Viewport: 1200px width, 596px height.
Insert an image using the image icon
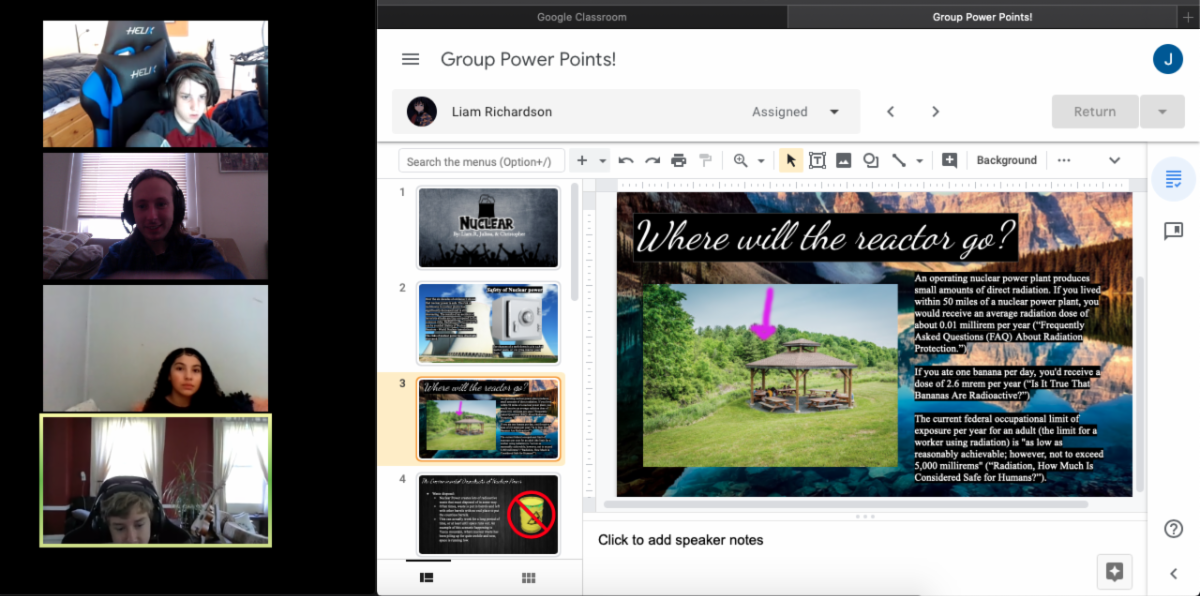(843, 160)
